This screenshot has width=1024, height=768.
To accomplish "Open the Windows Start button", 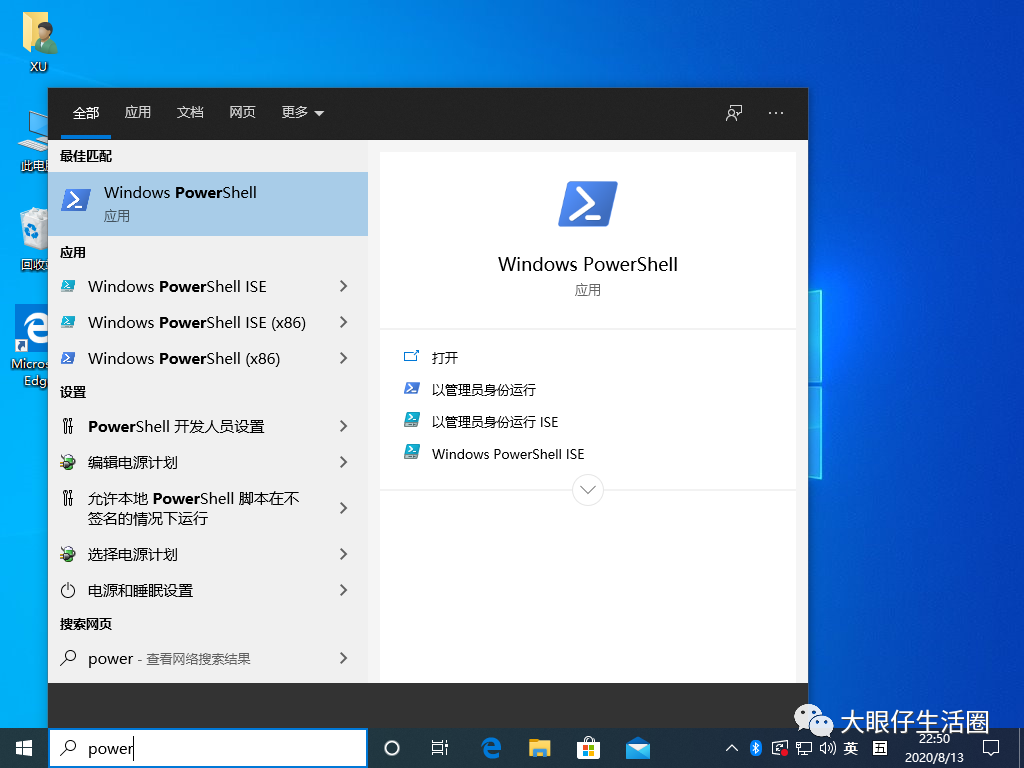I will pyautogui.click(x=24, y=748).
